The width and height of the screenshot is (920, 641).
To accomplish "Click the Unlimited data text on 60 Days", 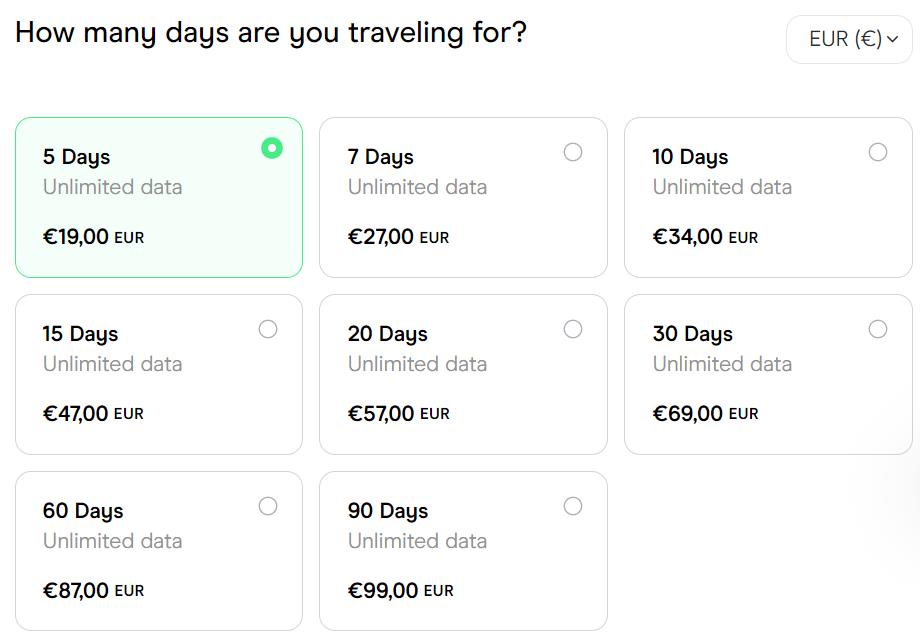I will click(x=112, y=541).
